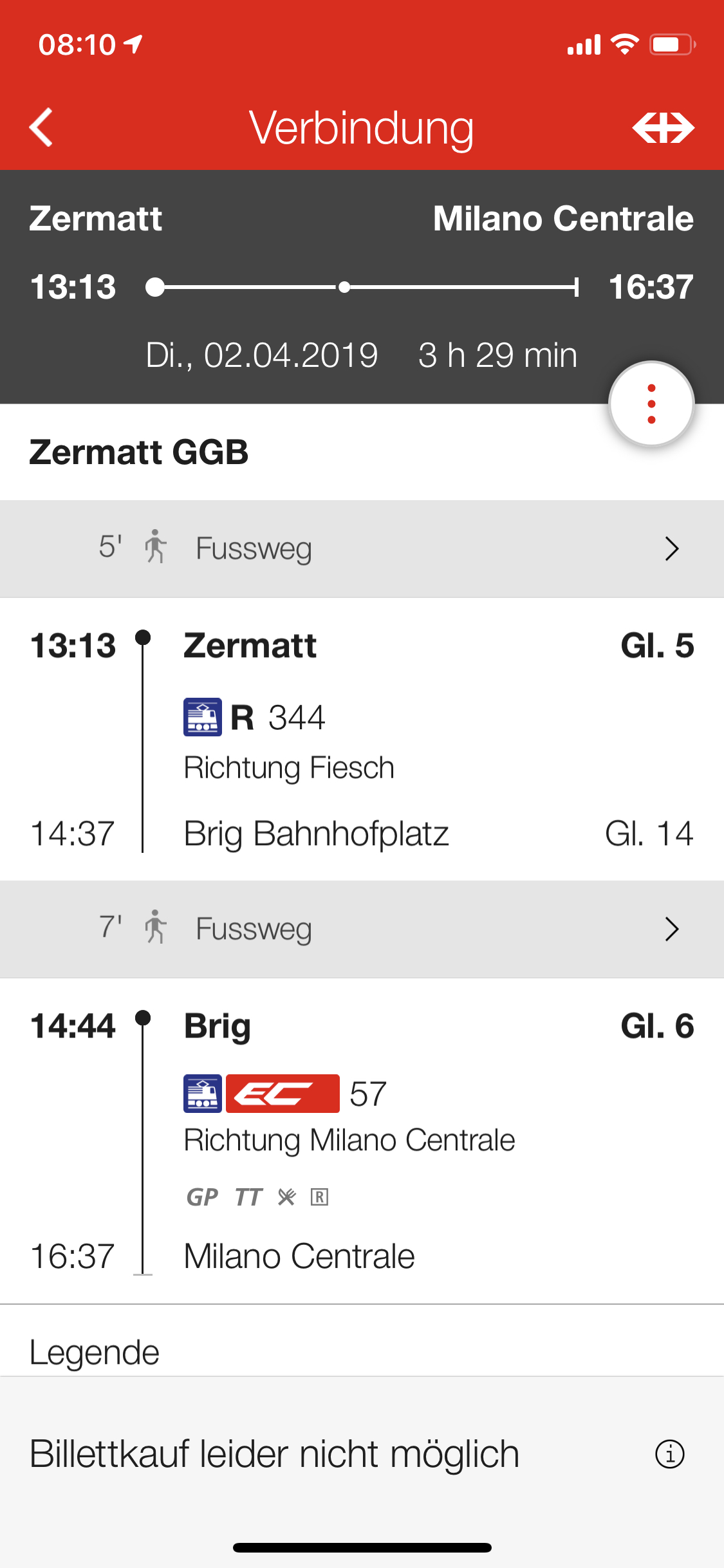Select the Zermatt departure at 13:13
Viewport: 724px width, 1568px height.
pyautogui.click(x=250, y=646)
